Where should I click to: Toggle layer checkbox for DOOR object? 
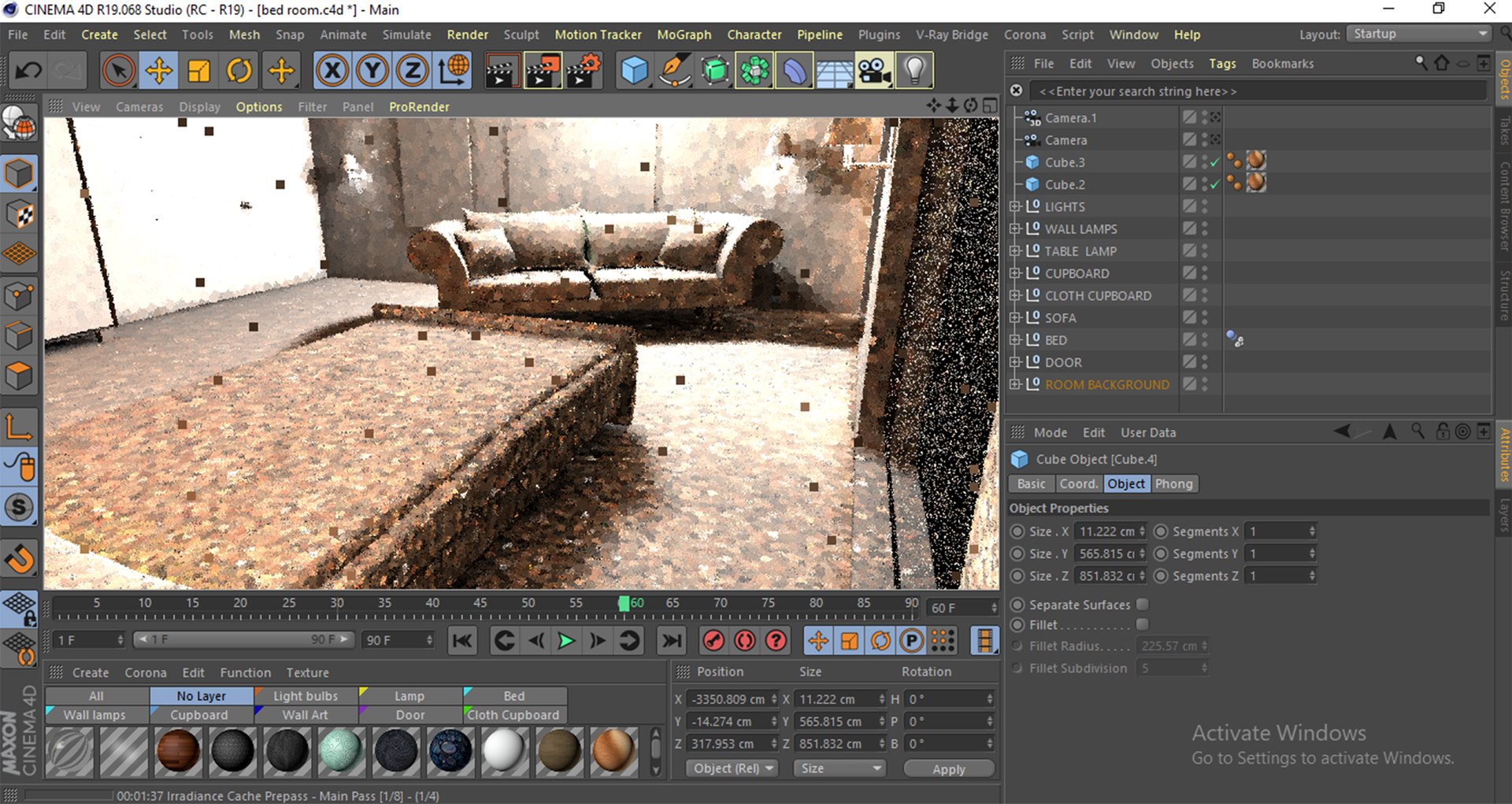coord(1189,361)
